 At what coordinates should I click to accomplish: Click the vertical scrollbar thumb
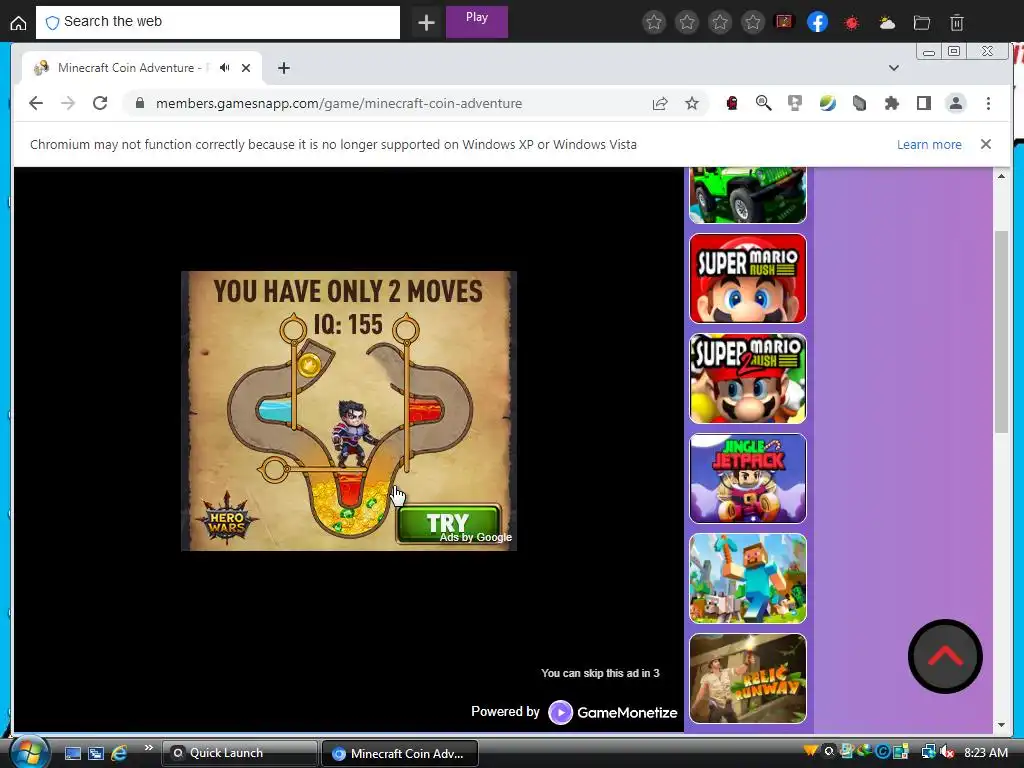(x=1001, y=331)
